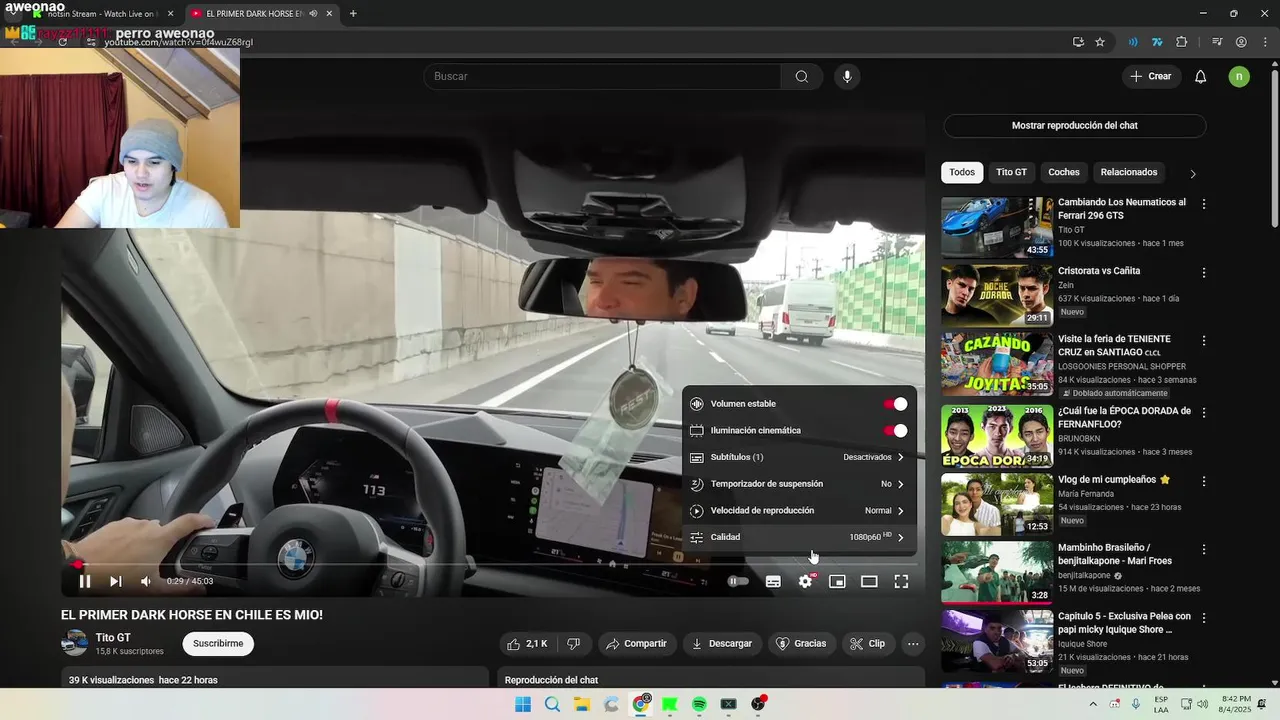This screenshot has width=1280, height=720.
Task: Mute the video volume
Action: pos(146,581)
